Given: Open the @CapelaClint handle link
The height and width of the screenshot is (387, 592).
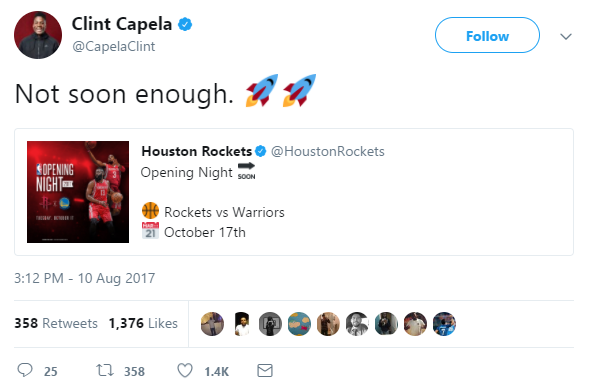Looking at the screenshot, I should [x=114, y=46].
